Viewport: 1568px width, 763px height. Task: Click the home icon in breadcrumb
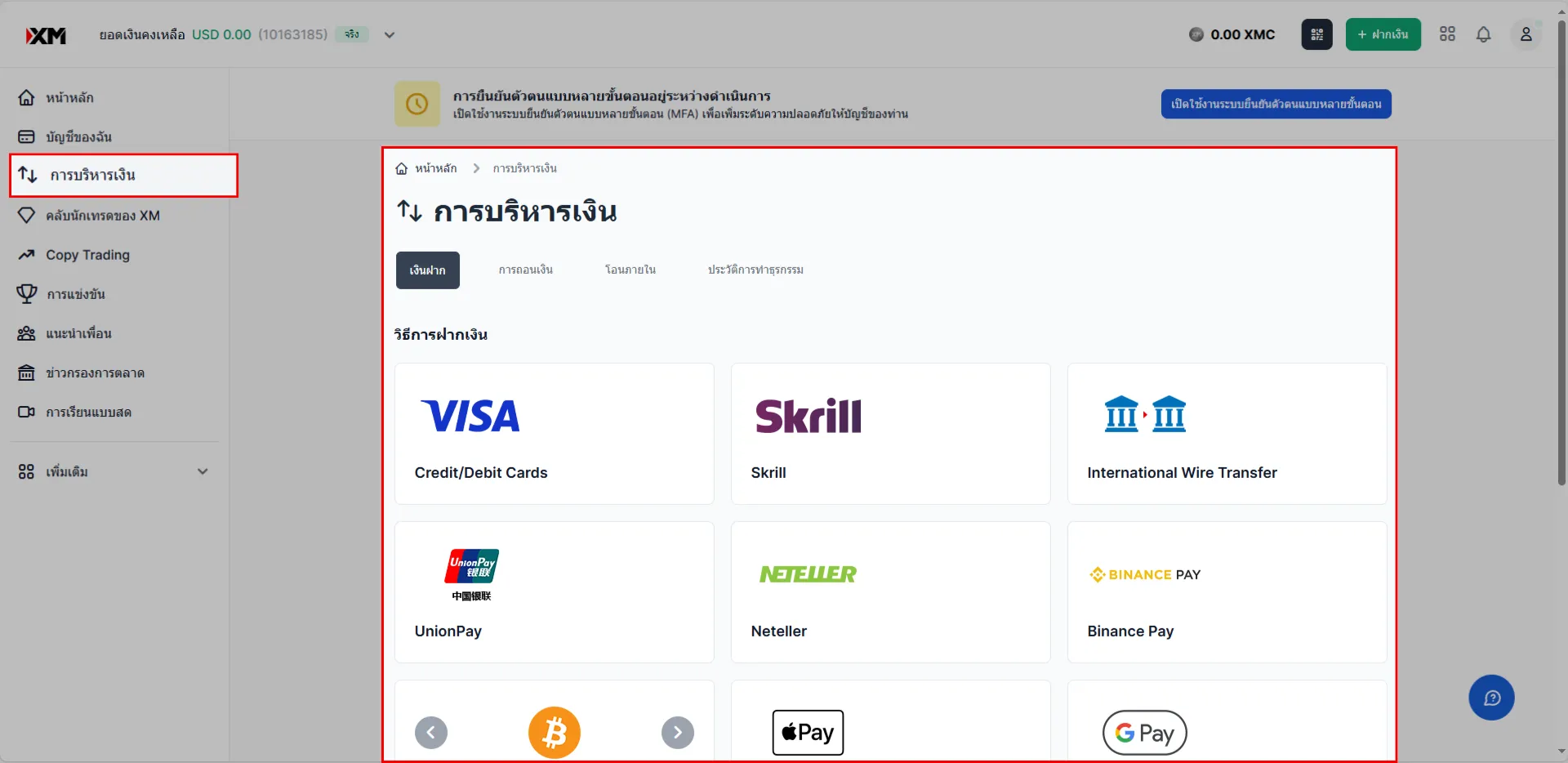click(x=401, y=168)
